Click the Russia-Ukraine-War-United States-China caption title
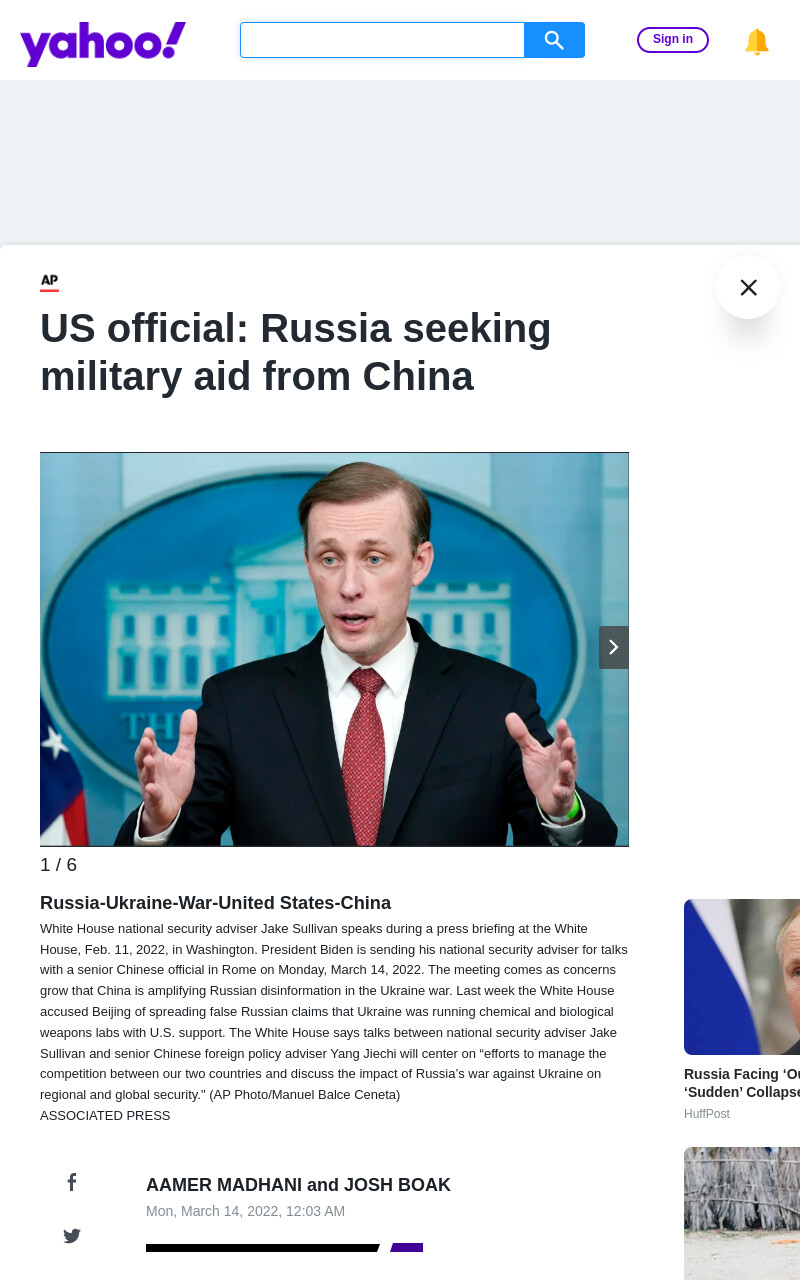 tap(215, 903)
